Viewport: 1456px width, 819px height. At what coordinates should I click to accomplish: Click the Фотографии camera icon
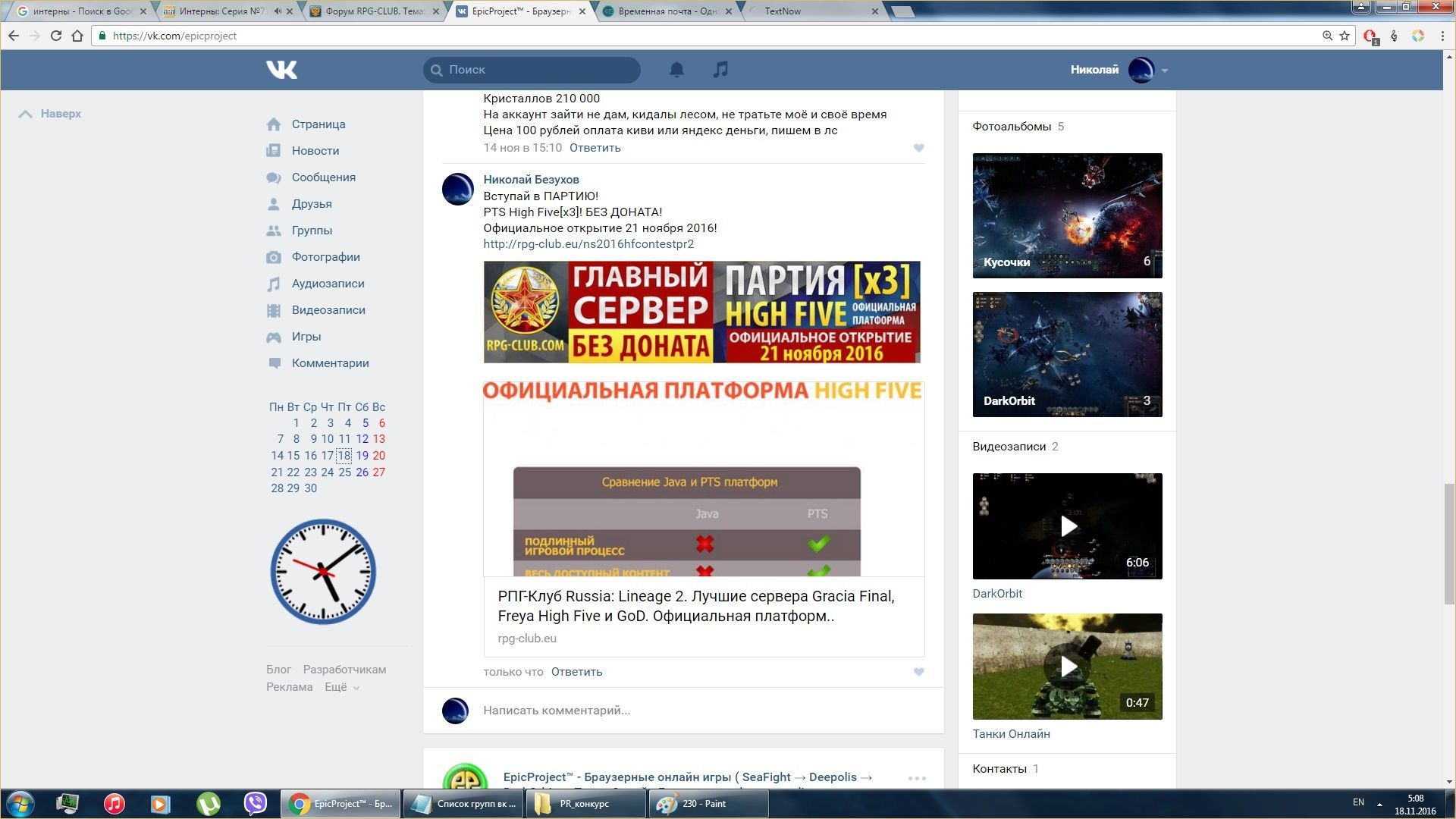point(274,257)
